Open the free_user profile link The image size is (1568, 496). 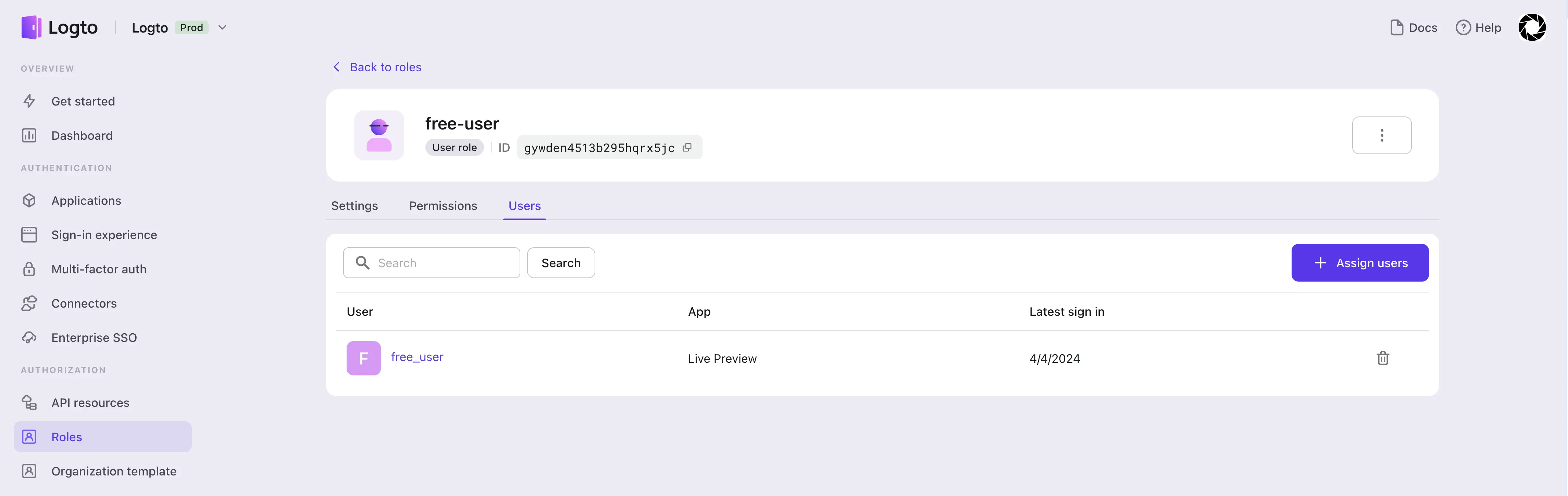417,357
